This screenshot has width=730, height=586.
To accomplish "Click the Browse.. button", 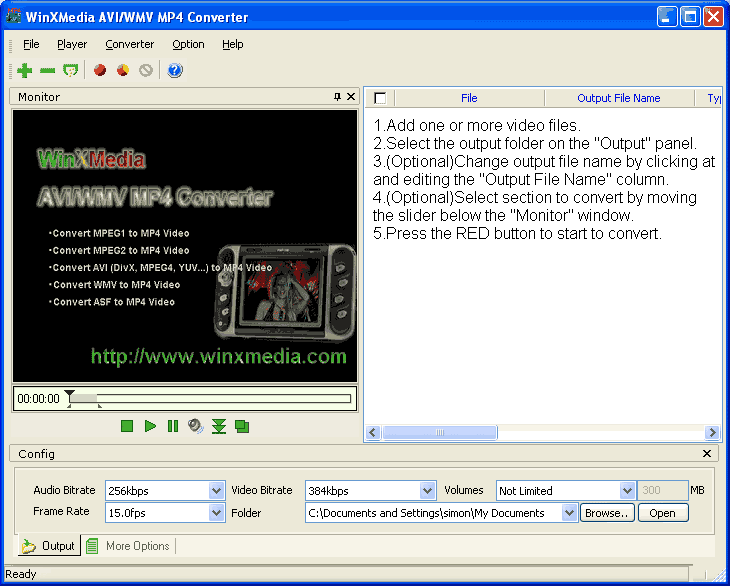I will (x=607, y=513).
